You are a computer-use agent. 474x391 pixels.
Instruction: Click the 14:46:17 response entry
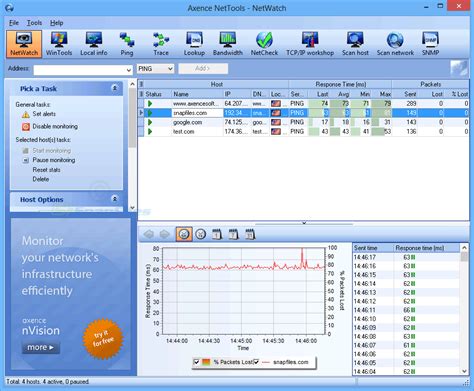tap(406, 257)
